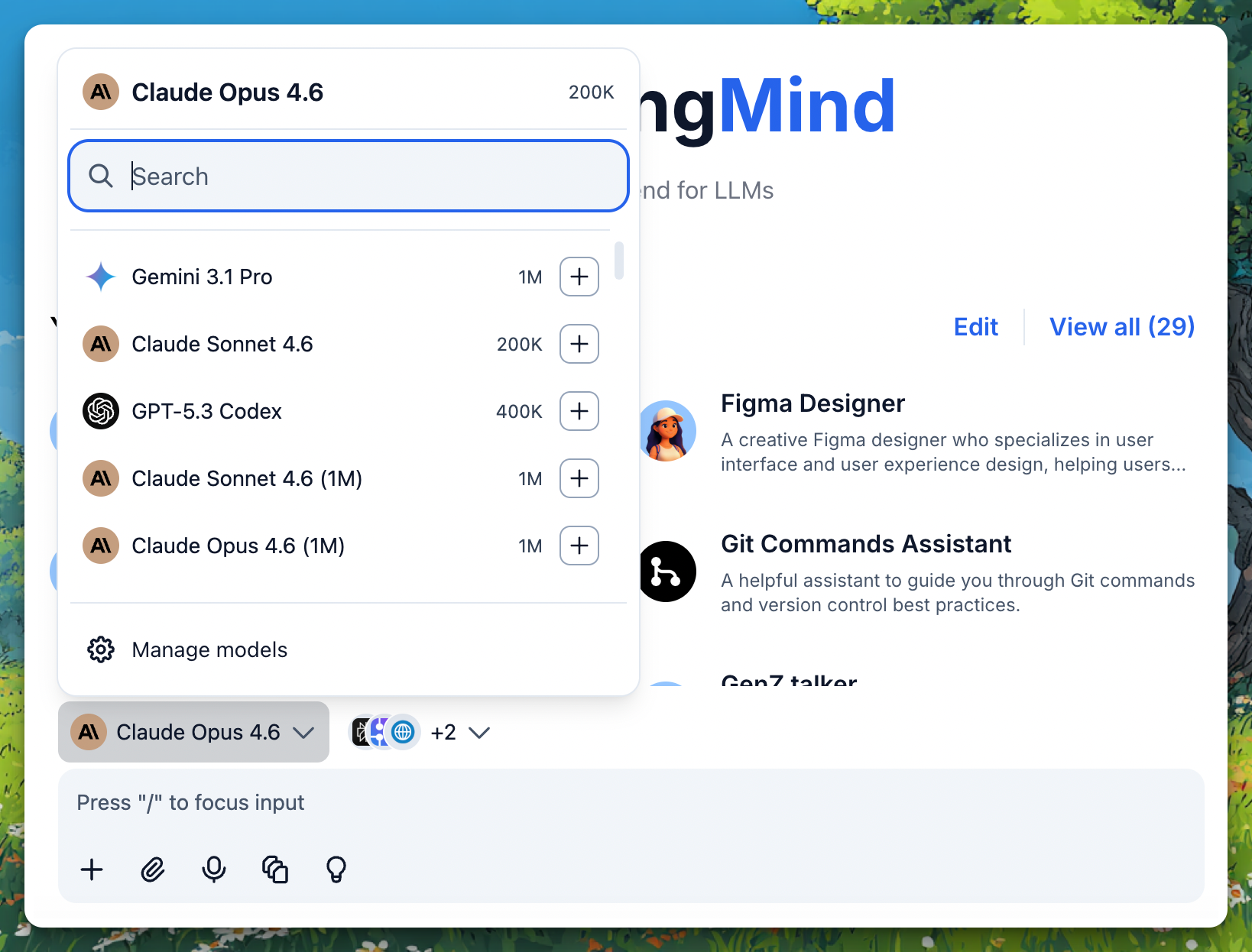The width and height of the screenshot is (1252, 952).
Task: Click the Git Commands Assistant icon
Action: tap(668, 572)
